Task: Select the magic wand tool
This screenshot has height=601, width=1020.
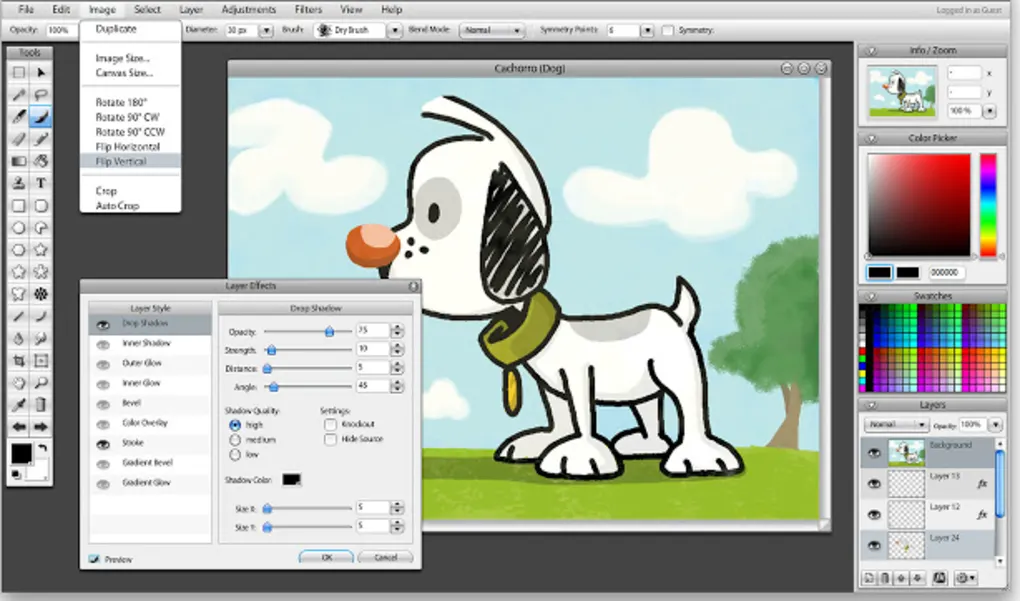Action: 19,94
